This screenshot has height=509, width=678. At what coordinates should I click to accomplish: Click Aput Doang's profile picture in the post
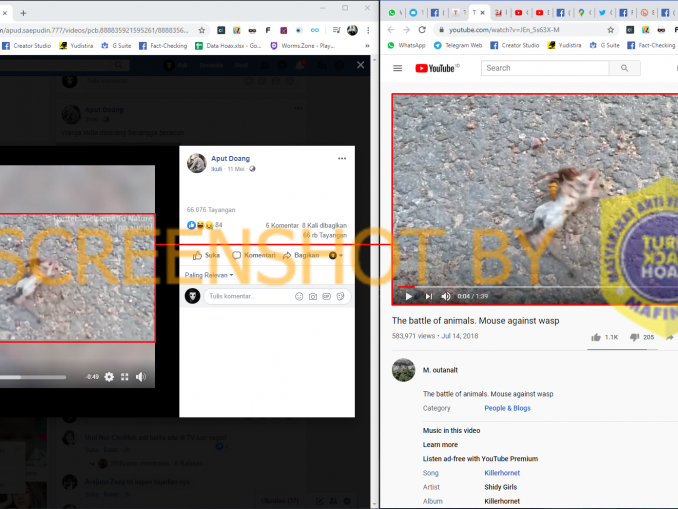click(197, 163)
